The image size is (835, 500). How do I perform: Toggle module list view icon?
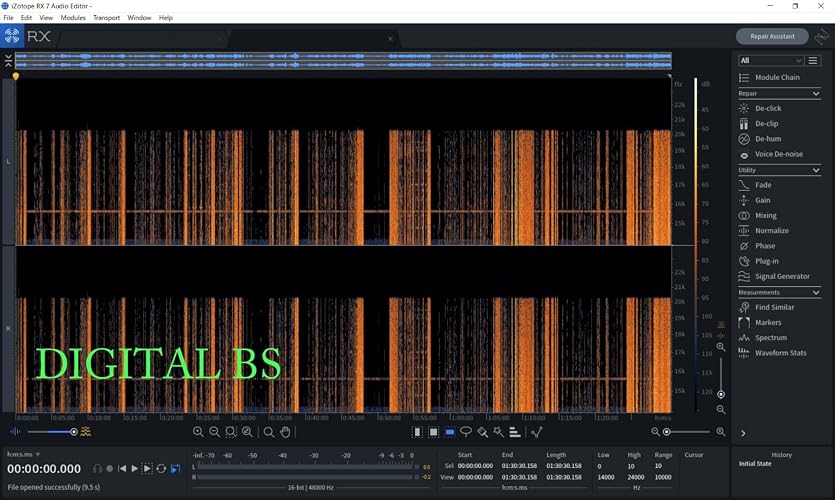pos(813,60)
